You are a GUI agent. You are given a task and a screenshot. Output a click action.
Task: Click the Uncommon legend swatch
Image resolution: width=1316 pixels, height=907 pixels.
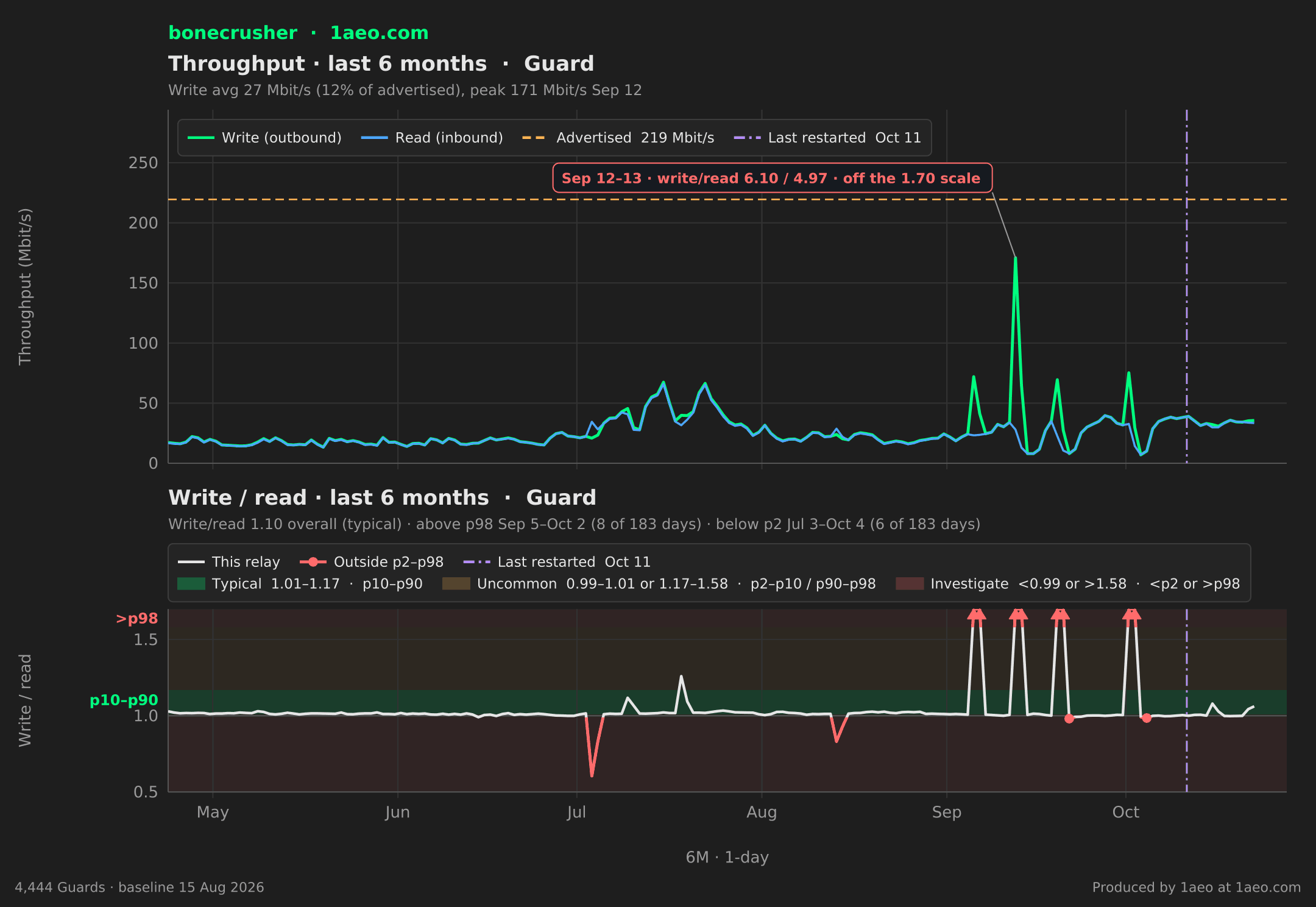[456, 584]
